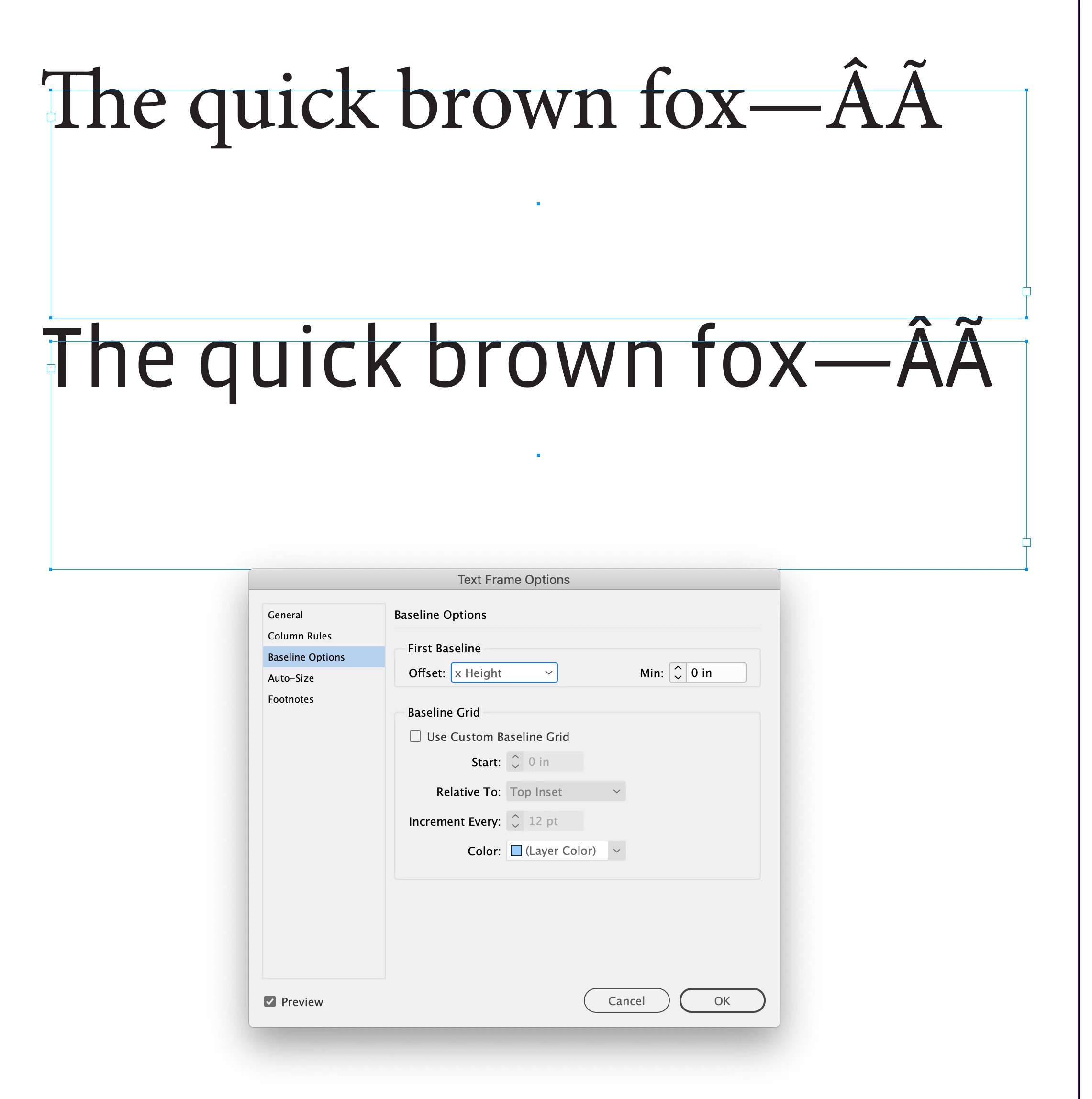Increase Min value with up stepper arrow
1092x1099 pixels.
tap(678, 668)
